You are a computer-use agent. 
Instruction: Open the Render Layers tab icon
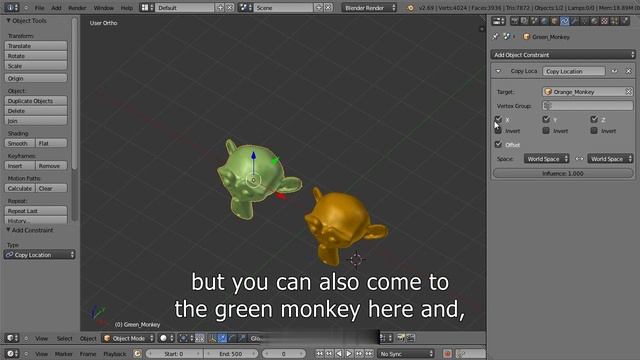tap(524, 21)
